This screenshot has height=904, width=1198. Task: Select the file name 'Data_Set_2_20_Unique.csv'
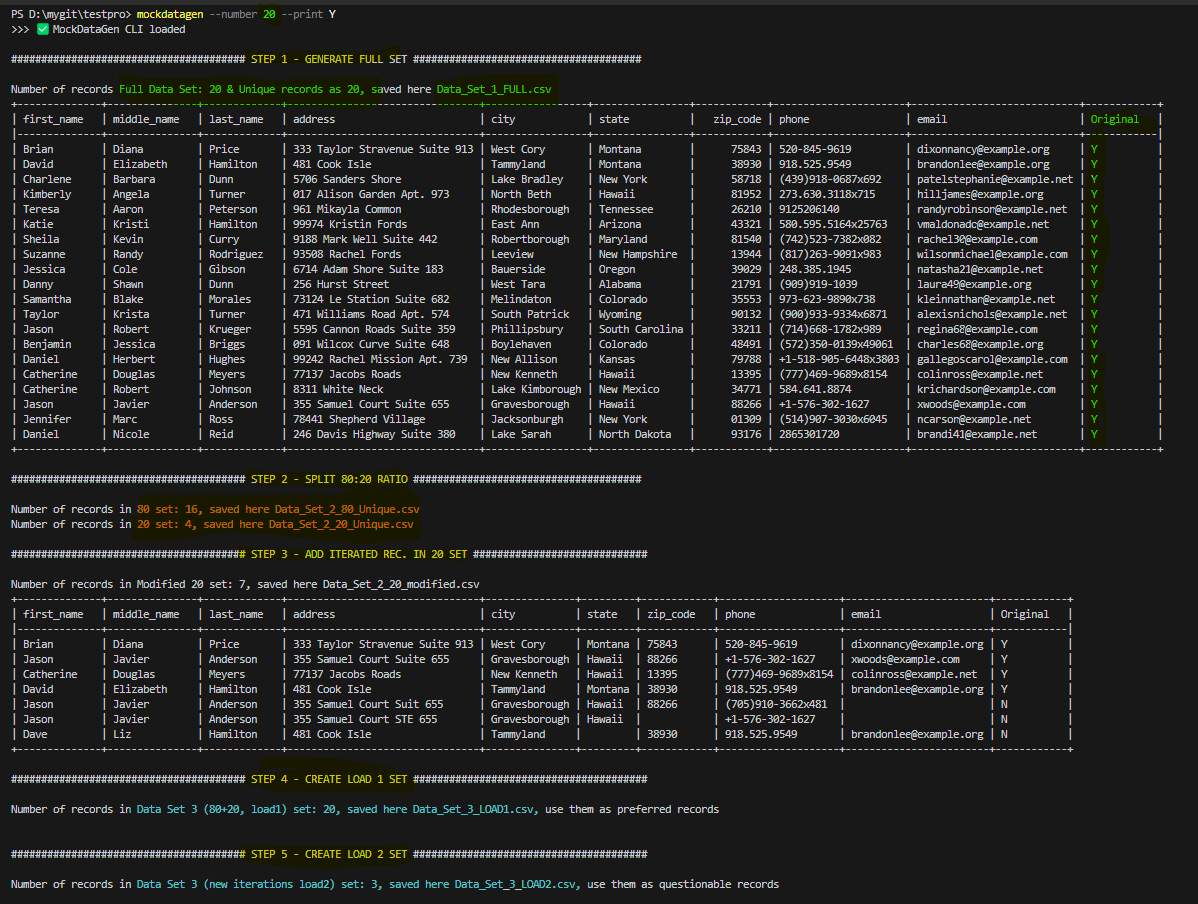pos(341,524)
